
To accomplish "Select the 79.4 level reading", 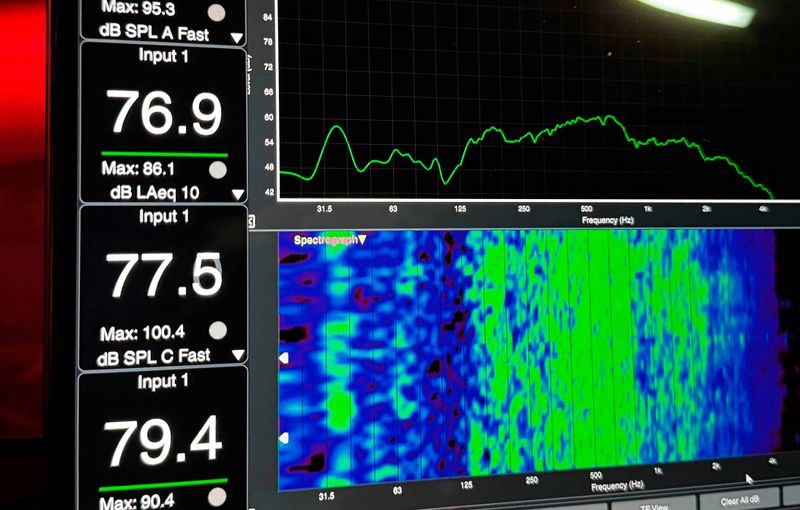I will pos(162,441).
